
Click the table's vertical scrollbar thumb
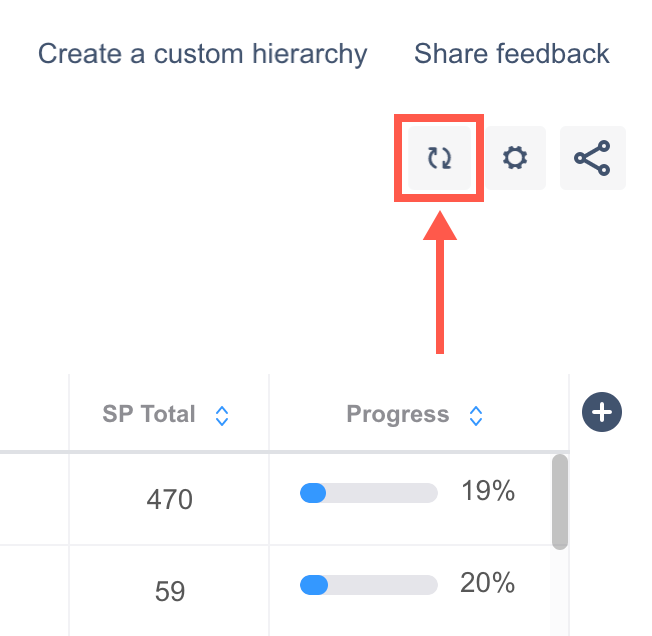[x=560, y=500]
